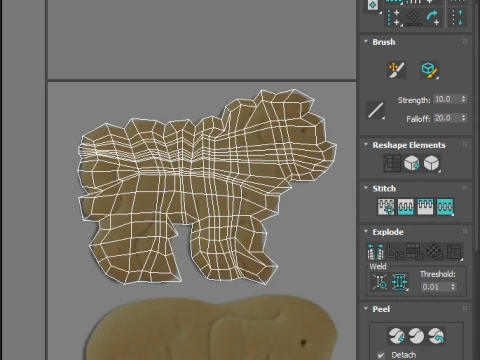Click the Brush rollout grip handle
Screen dimensions: 480x360
465,41
